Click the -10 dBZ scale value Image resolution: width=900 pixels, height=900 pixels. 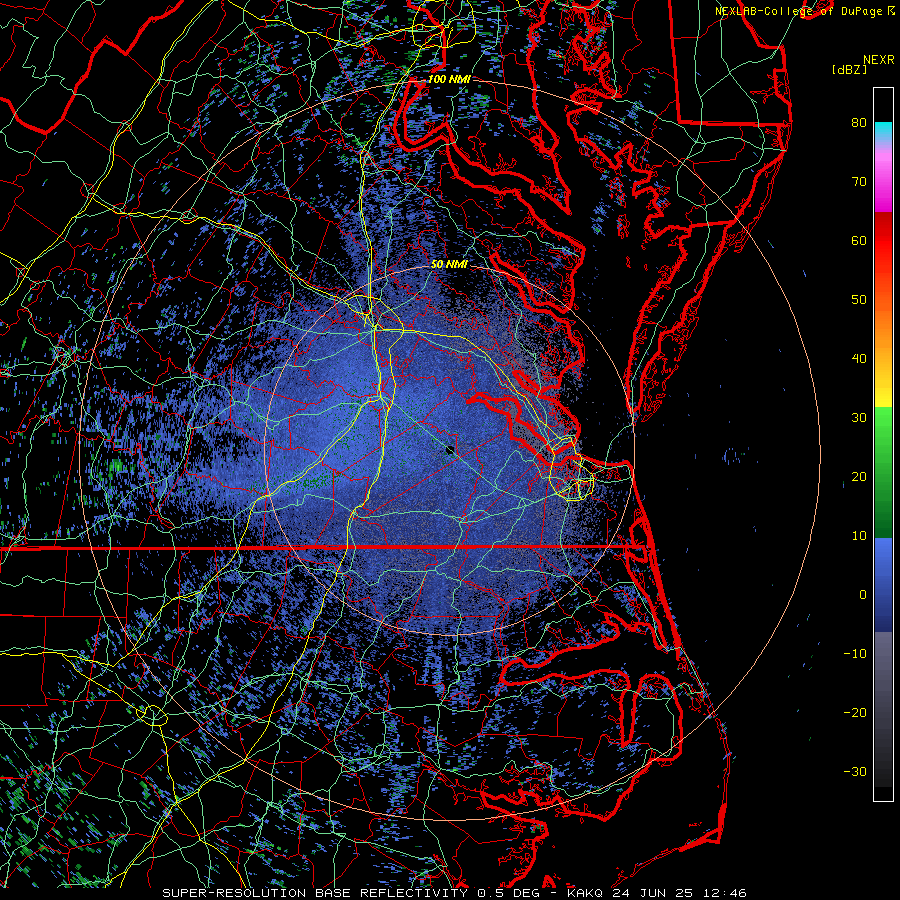tap(855, 654)
